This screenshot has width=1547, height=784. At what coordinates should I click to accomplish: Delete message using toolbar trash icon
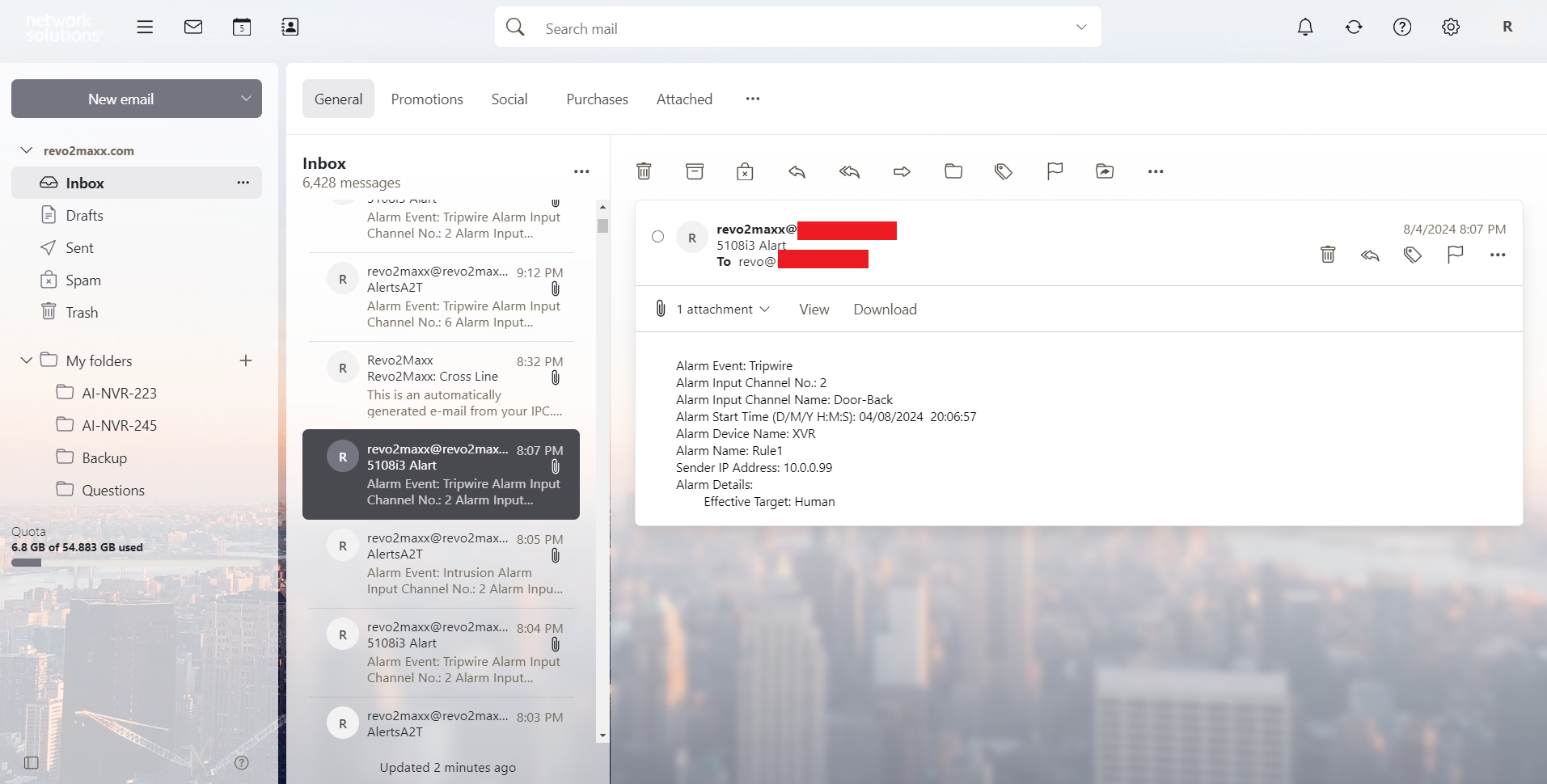point(644,171)
